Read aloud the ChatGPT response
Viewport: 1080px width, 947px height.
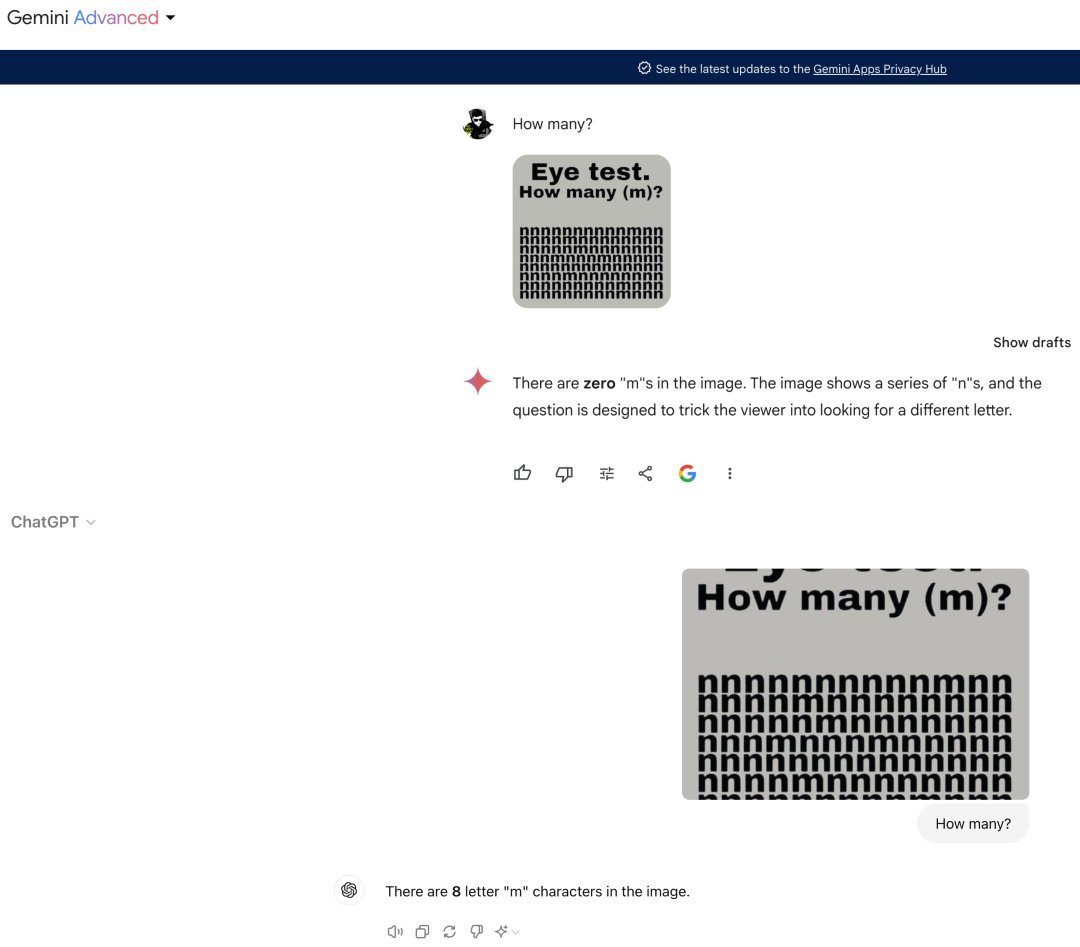[395, 932]
